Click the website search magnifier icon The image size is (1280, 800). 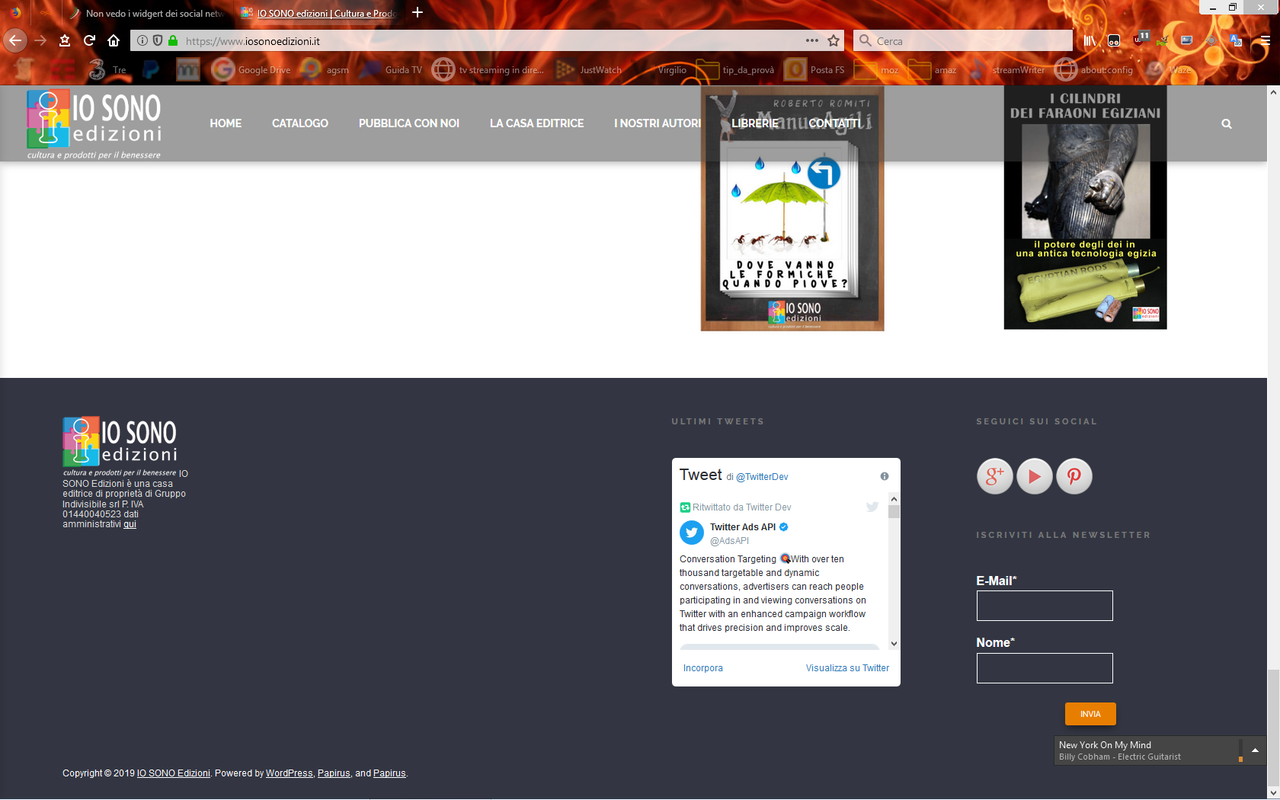(x=1227, y=124)
